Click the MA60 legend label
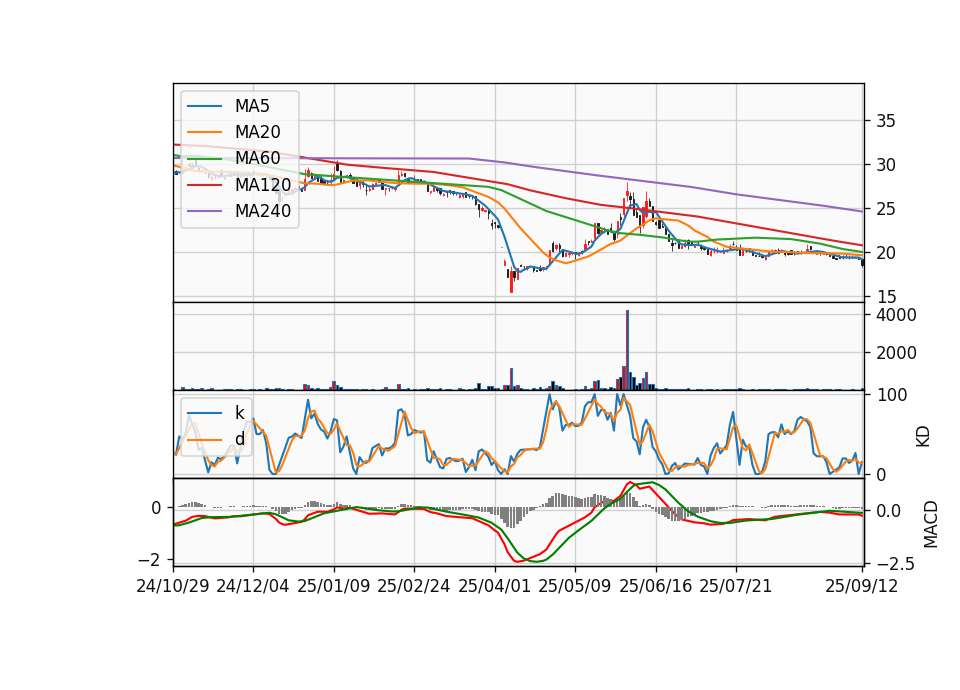 (257, 158)
